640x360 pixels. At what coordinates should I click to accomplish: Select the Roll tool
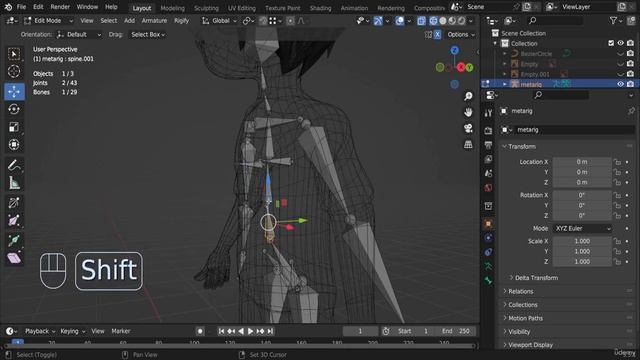(x=14, y=203)
